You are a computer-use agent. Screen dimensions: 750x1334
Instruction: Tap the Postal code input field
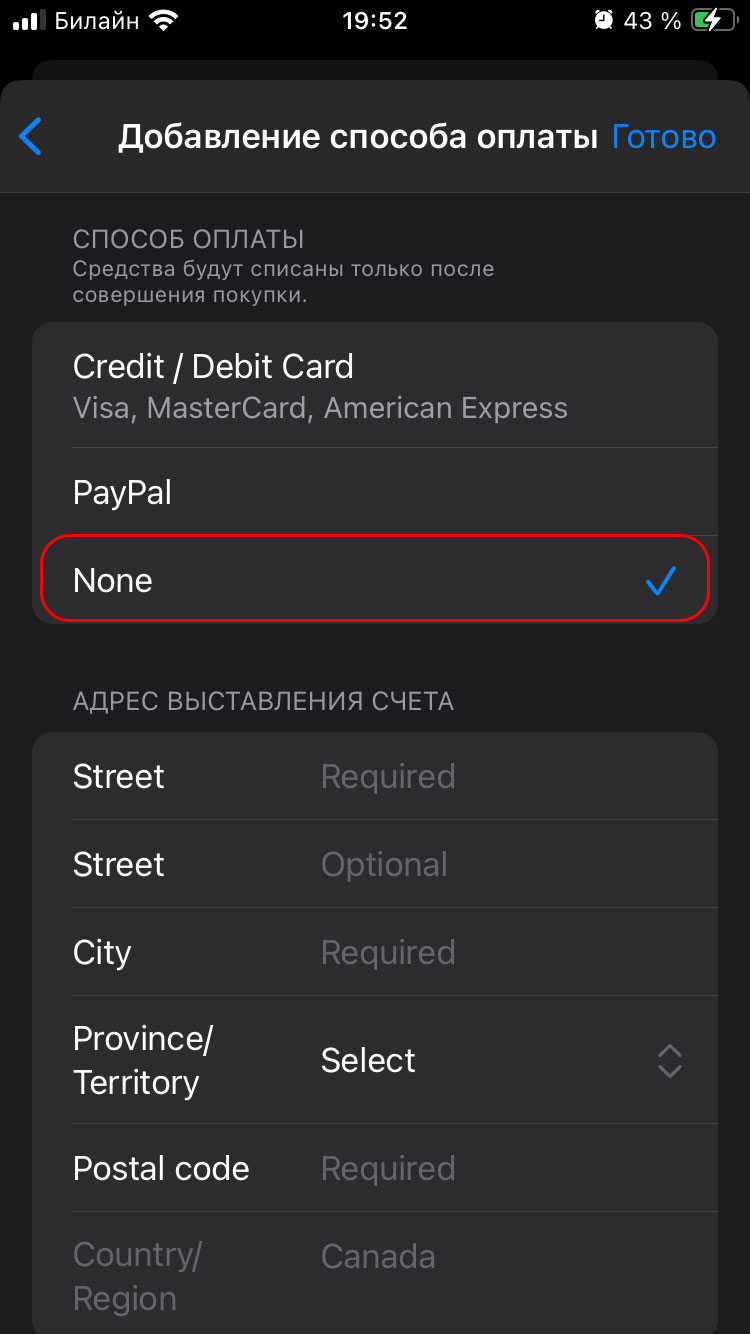500,1169
